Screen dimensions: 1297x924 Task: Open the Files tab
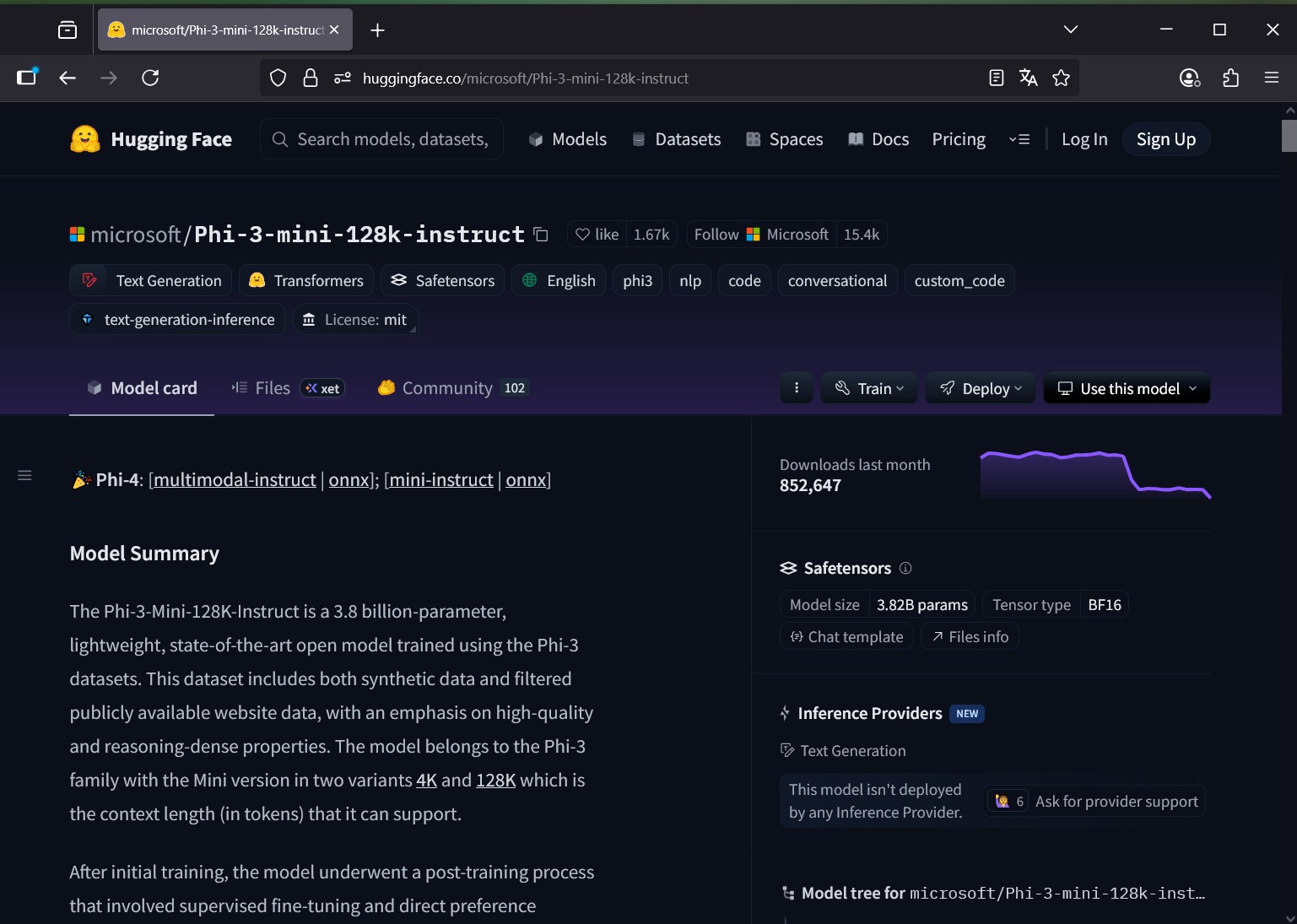pos(288,388)
